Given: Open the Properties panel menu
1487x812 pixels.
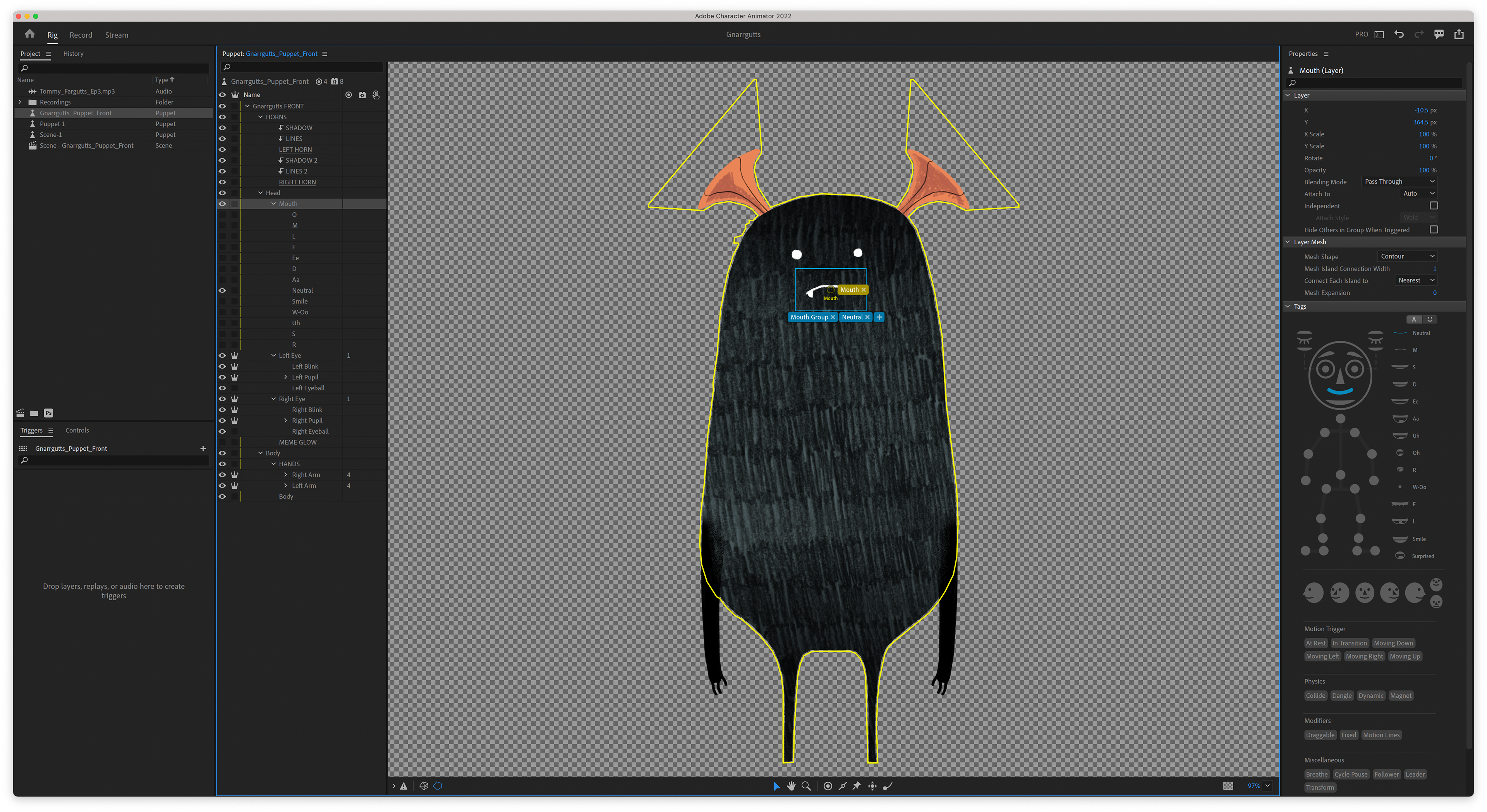Looking at the screenshot, I should point(1327,54).
